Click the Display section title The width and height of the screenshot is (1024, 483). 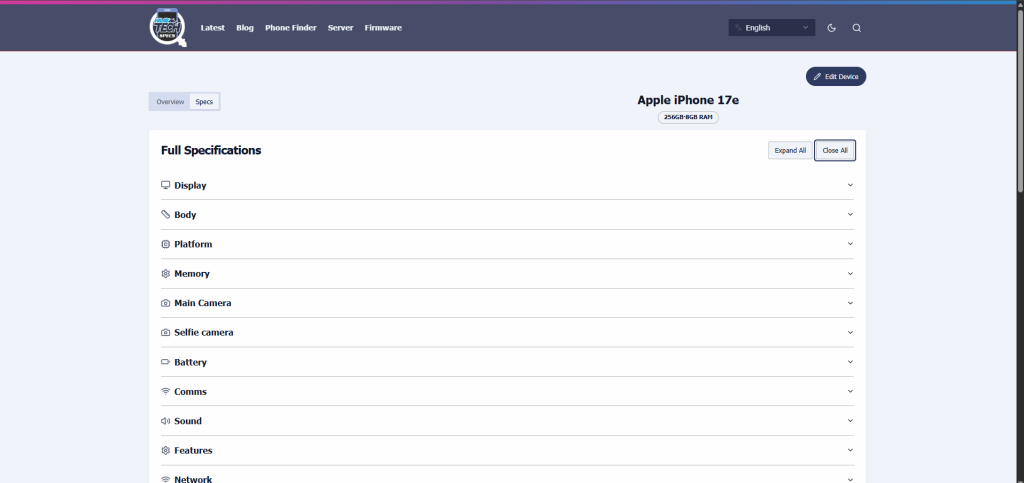(x=190, y=185)
